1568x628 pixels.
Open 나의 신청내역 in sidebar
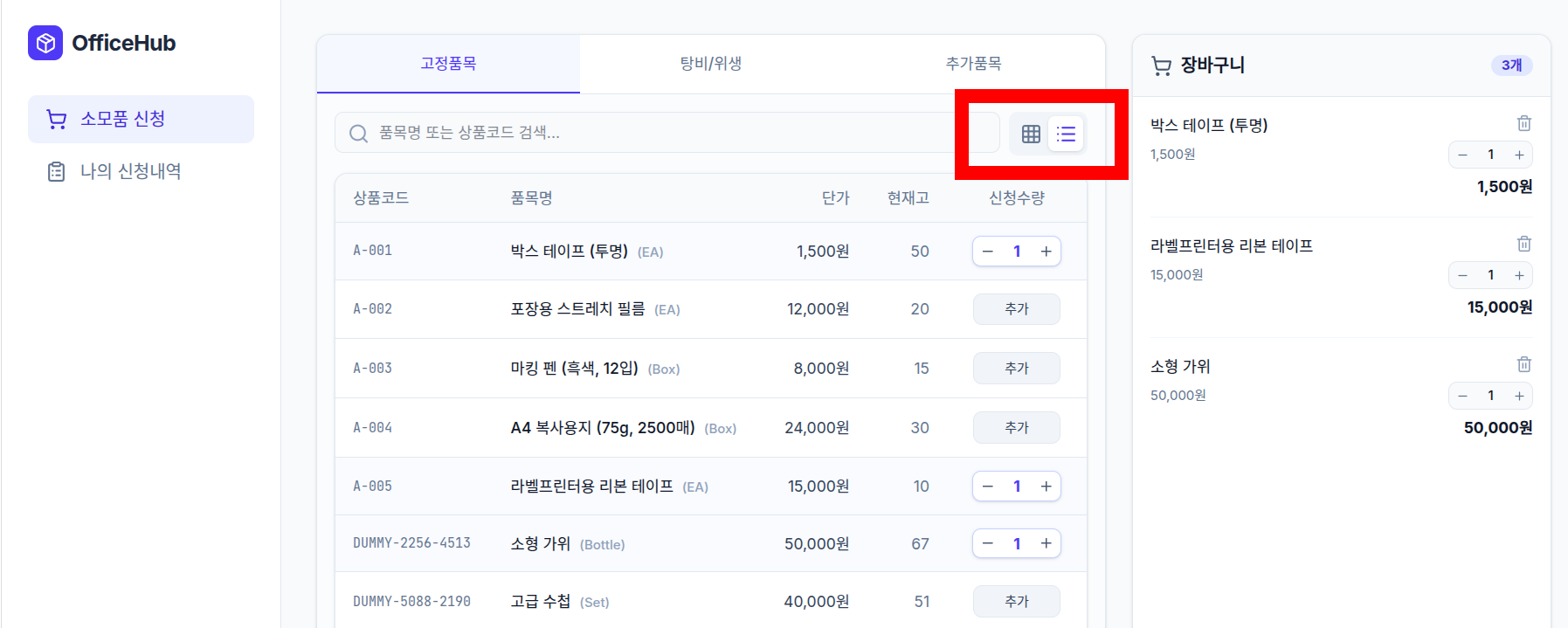pyautogui.click(x=141, y=171)
